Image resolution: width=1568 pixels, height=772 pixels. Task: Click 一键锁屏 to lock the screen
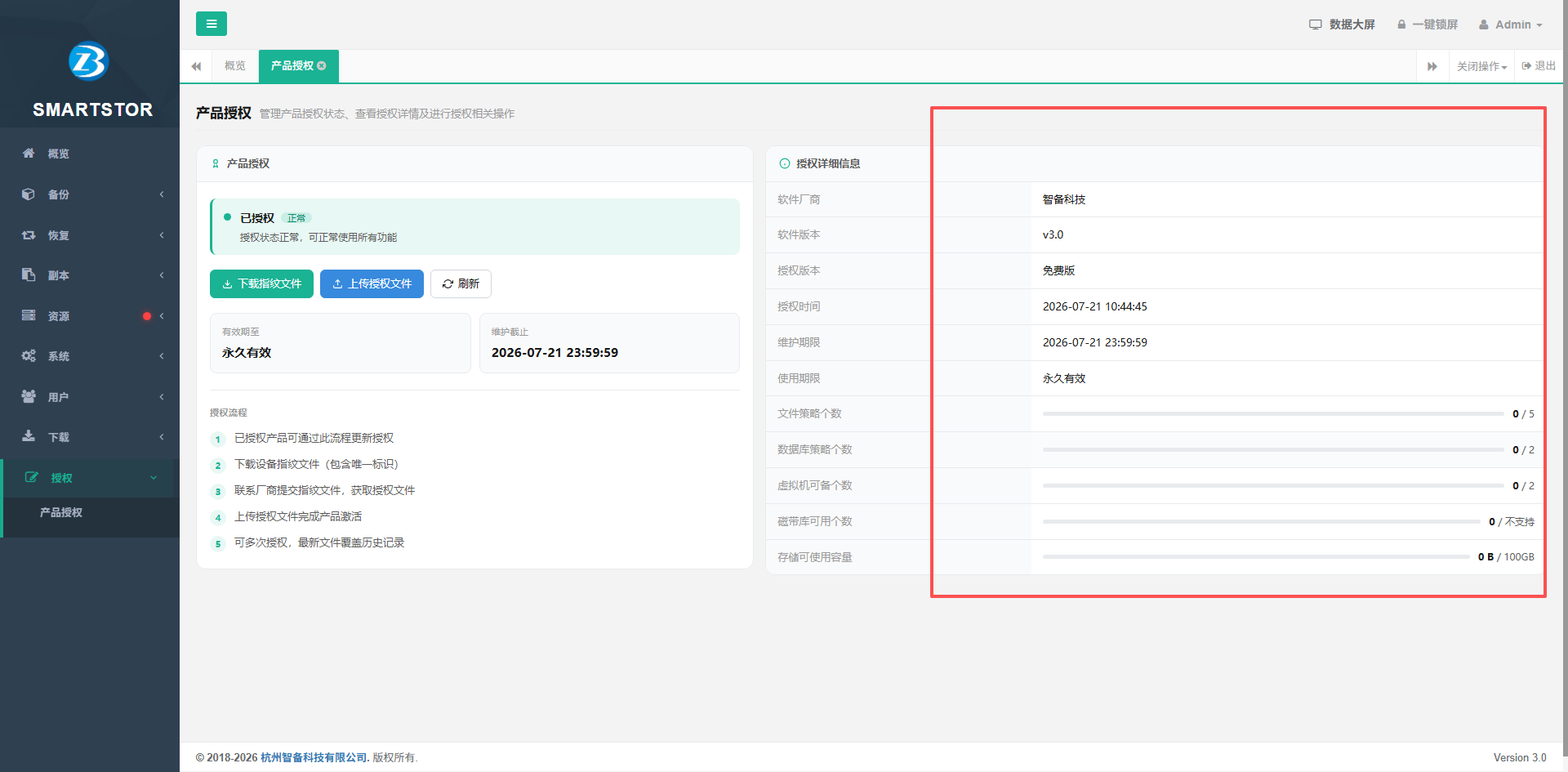(x=1428, y=25)
